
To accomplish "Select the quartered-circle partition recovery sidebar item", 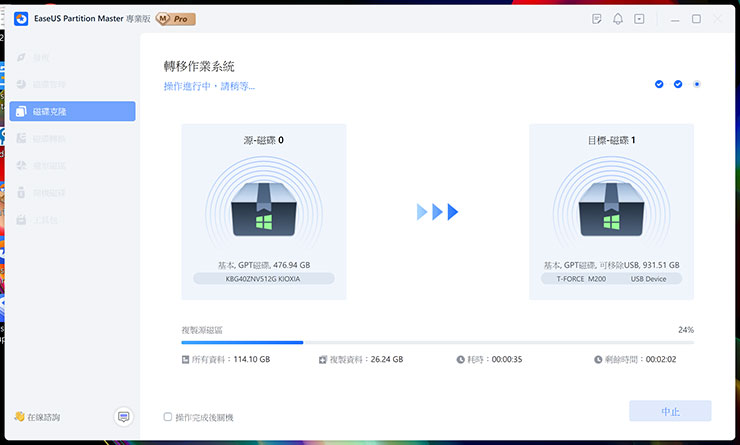I will click(x=72, y=166).
